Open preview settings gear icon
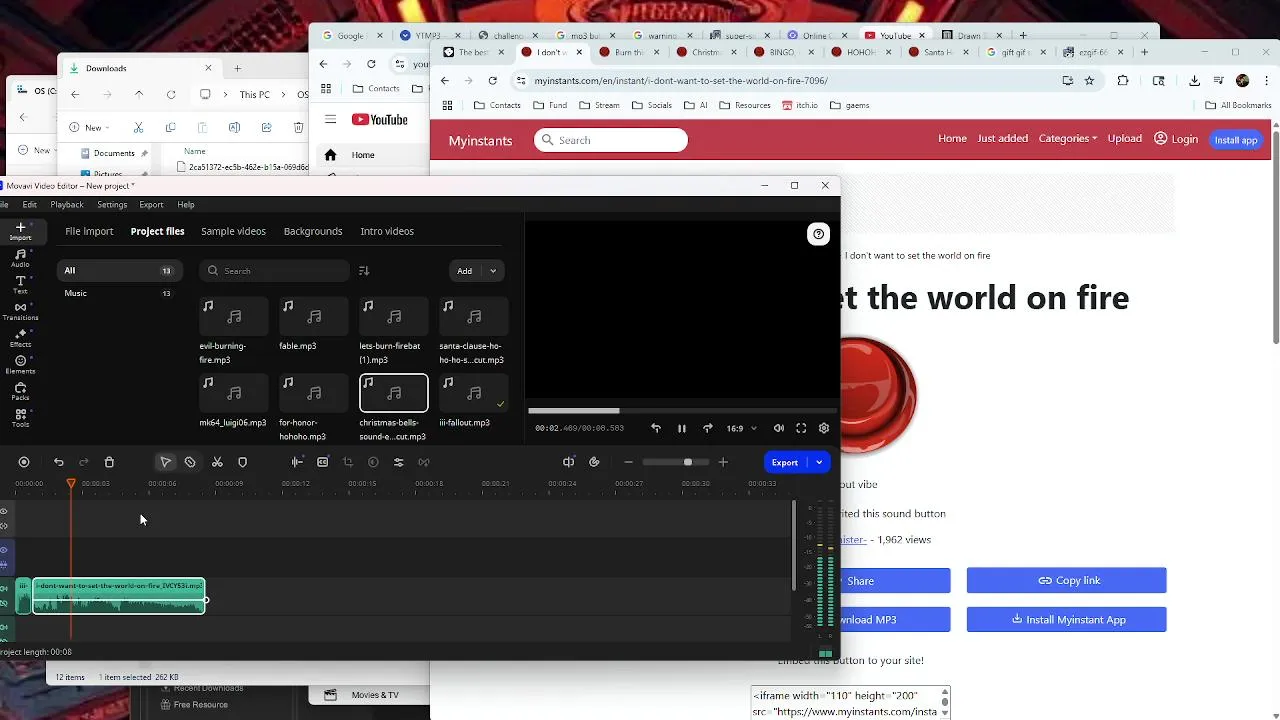1280x720 pixels. pos(824,428)
